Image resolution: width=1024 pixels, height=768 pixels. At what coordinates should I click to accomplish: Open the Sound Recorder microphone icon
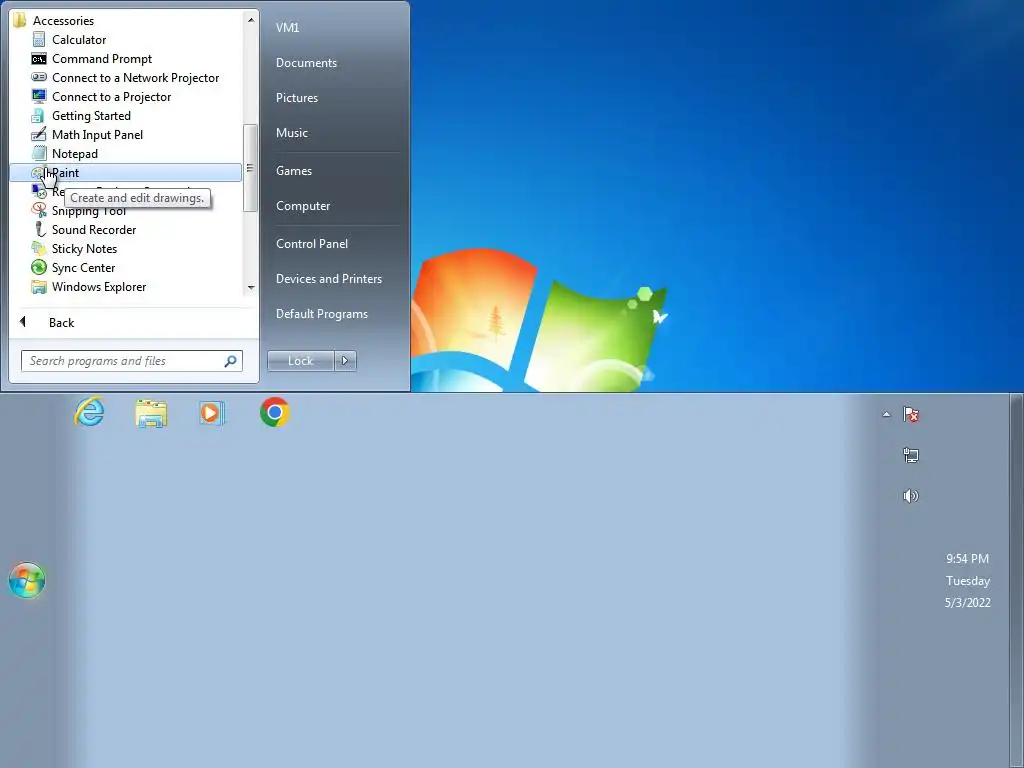coord(39,229)
